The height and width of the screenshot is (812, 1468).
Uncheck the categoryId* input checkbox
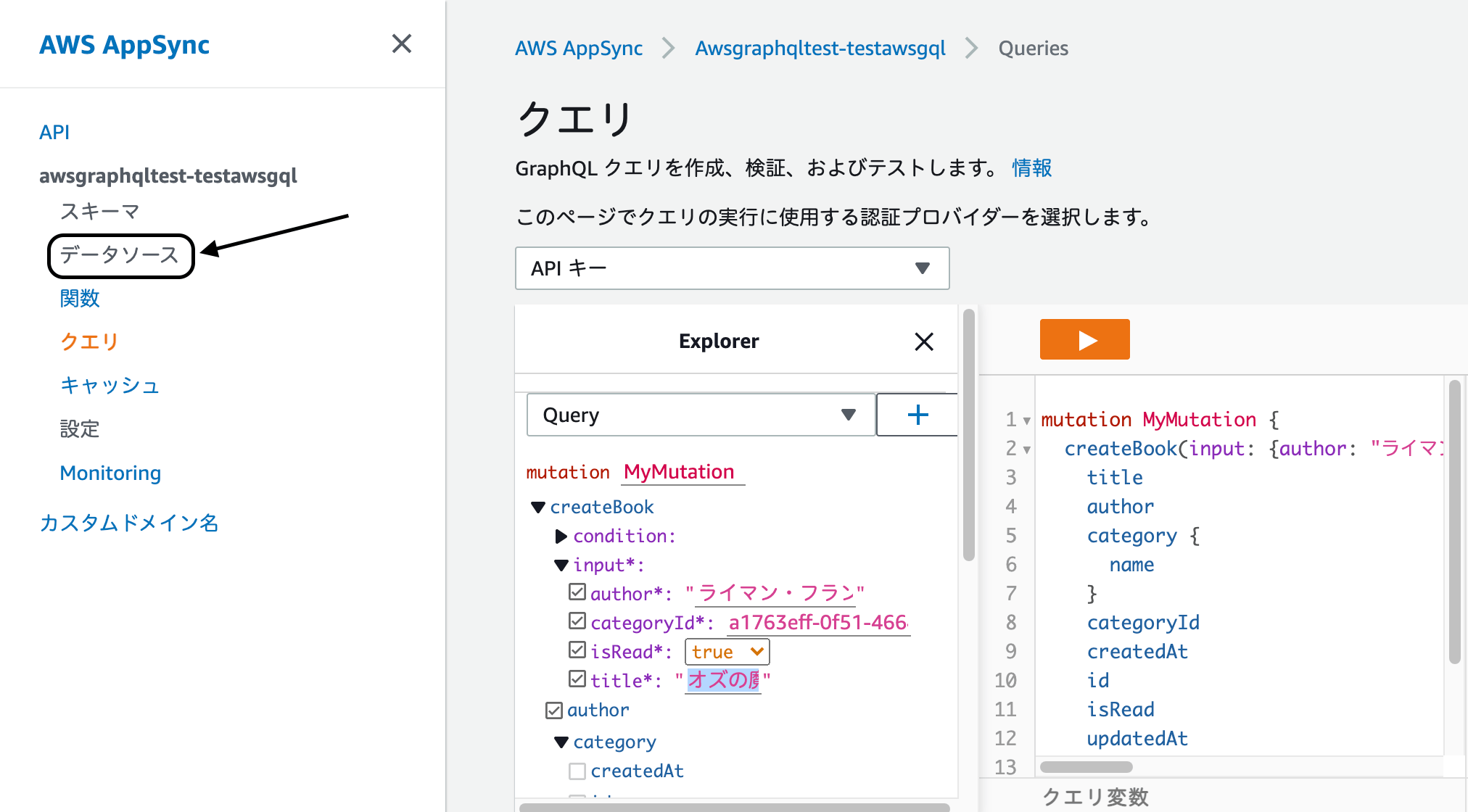577,621
